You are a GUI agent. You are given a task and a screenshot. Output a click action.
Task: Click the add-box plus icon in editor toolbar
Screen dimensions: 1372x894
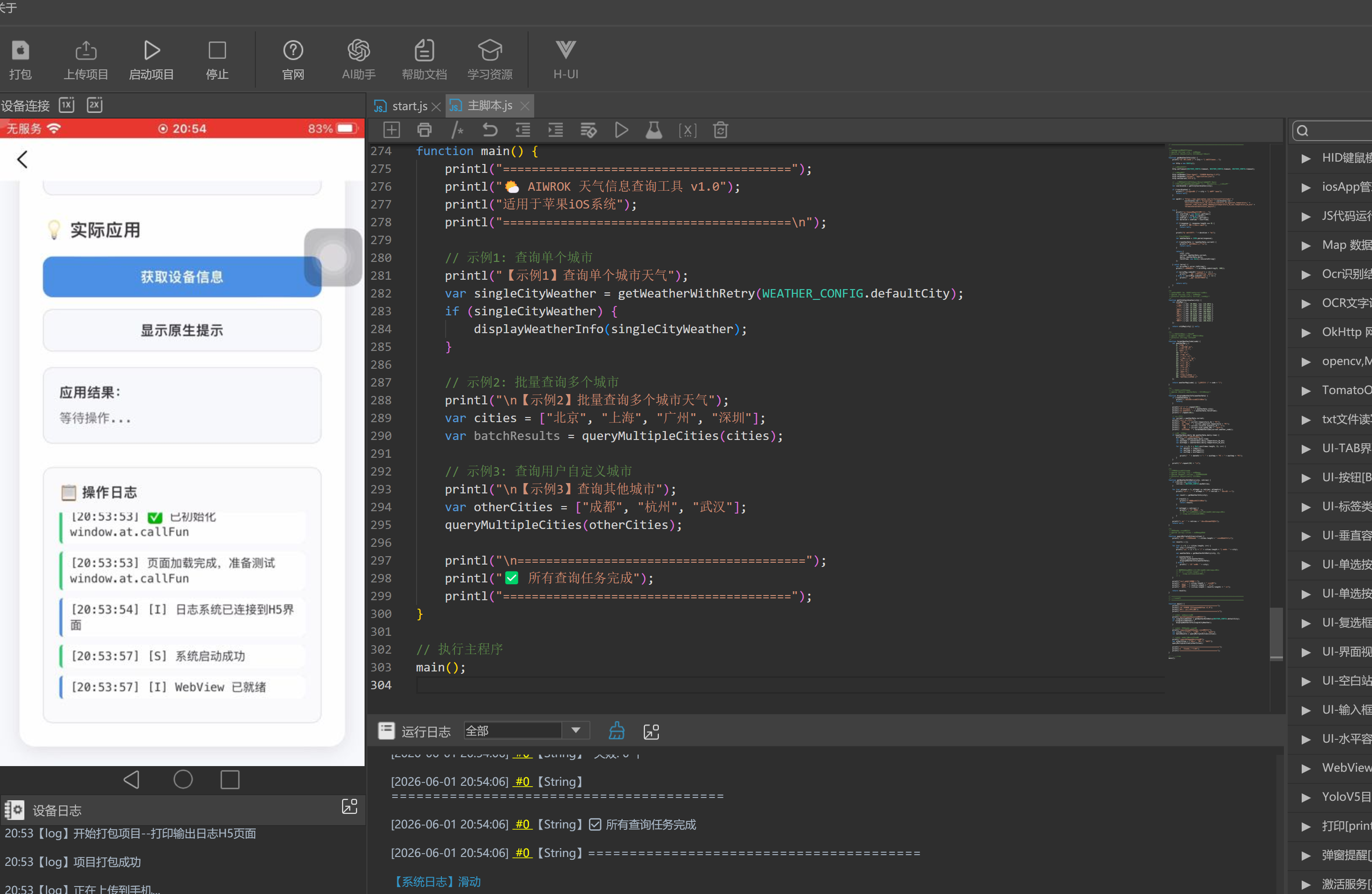391,130
